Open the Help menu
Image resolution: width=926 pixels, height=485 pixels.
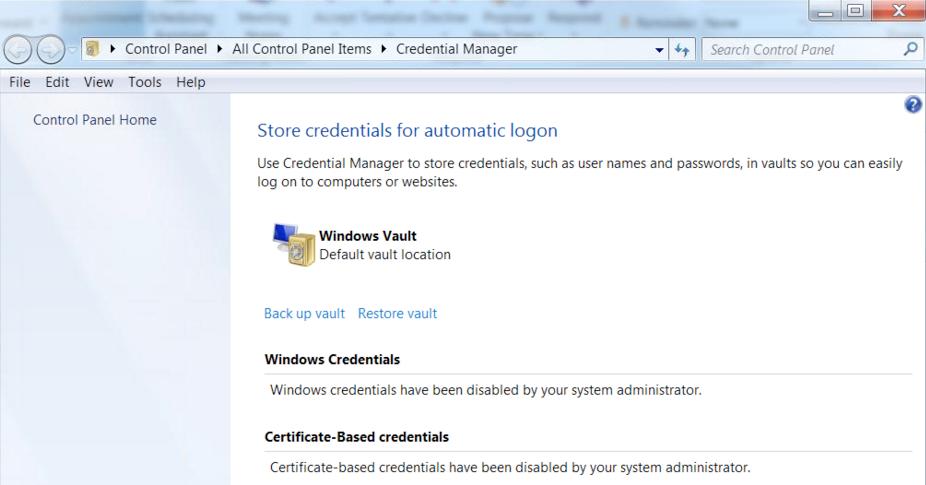(x=191, y=82)
